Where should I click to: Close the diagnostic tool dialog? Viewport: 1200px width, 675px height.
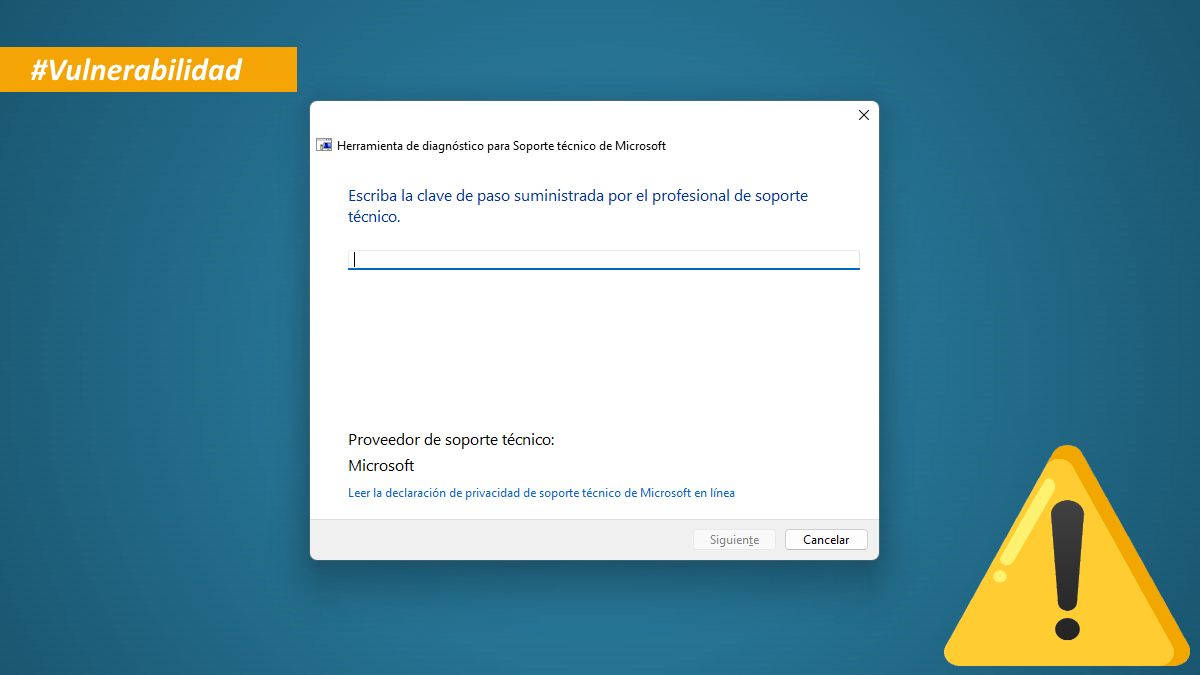click(x=864, y=115)
